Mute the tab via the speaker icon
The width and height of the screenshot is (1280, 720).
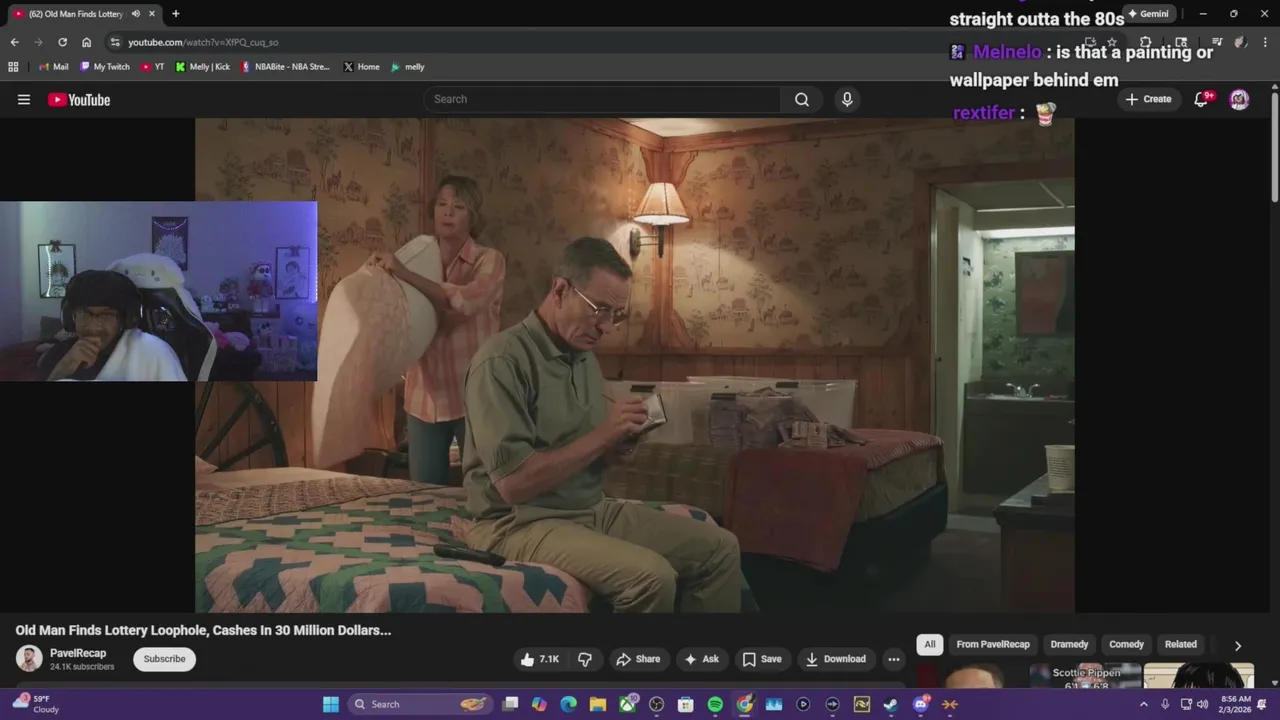tap(136, 14)
